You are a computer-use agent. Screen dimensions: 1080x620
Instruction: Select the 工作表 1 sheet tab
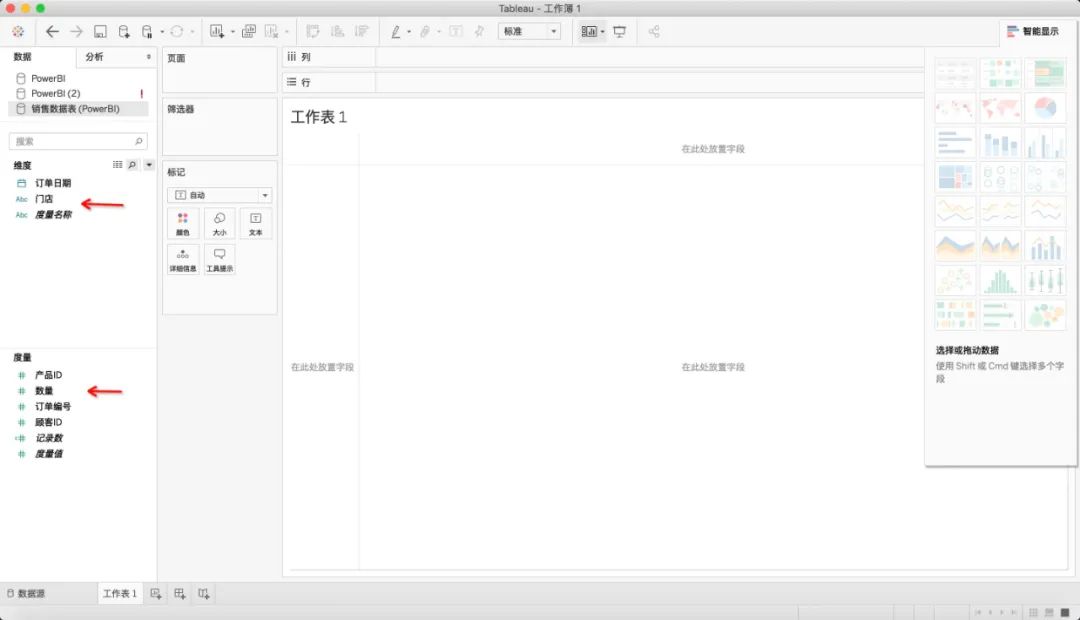point(120,593)
